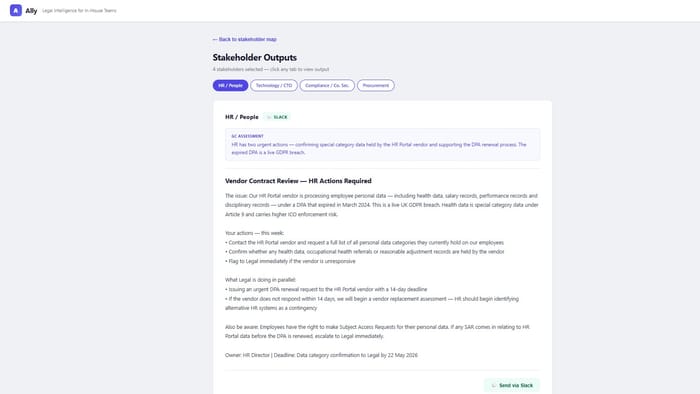View the Procurement stakeholder tab
Viewport: 700px width, 394px height.
[x=375, y=85]
